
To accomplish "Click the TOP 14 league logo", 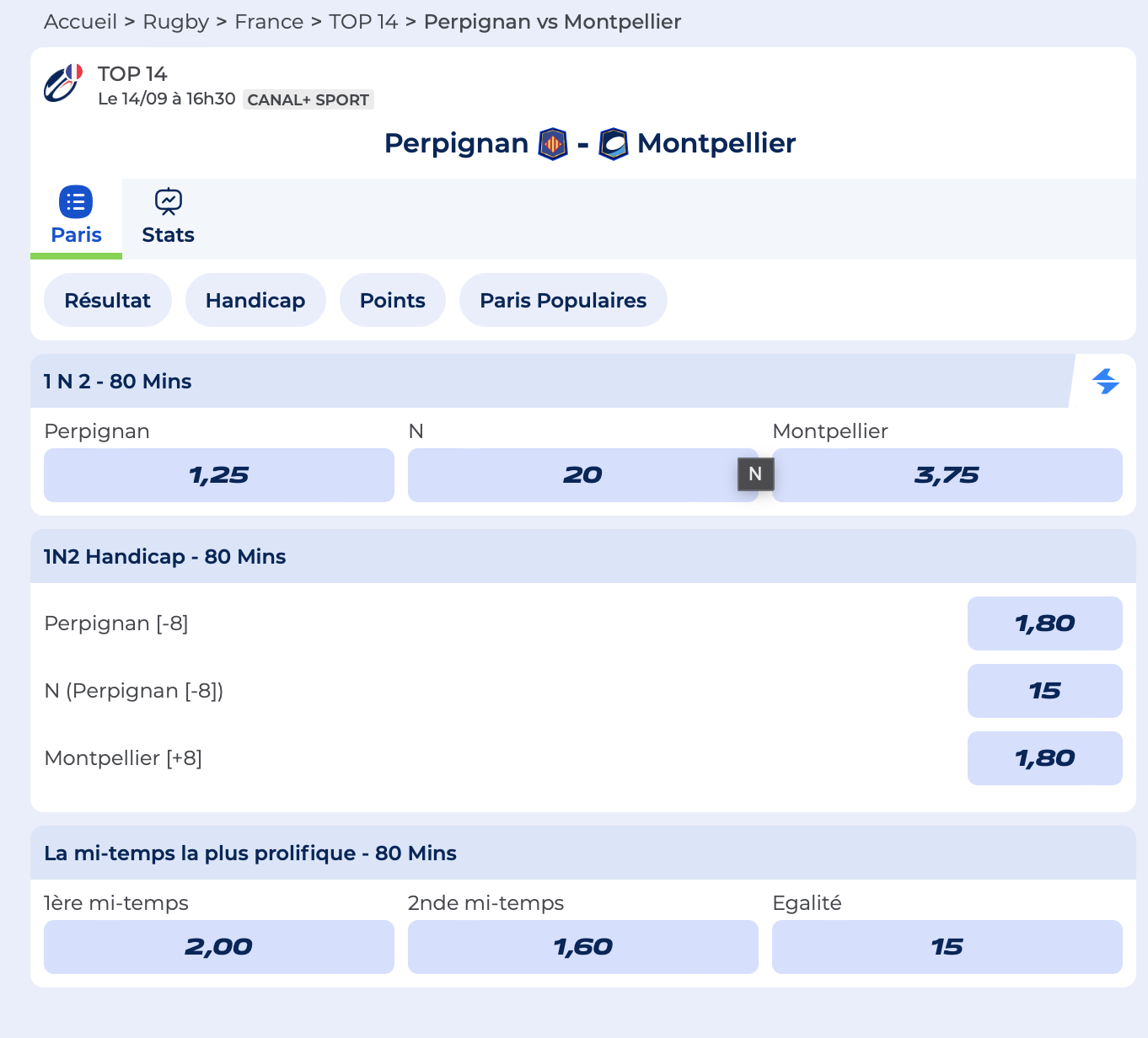I will pos(63,83).
